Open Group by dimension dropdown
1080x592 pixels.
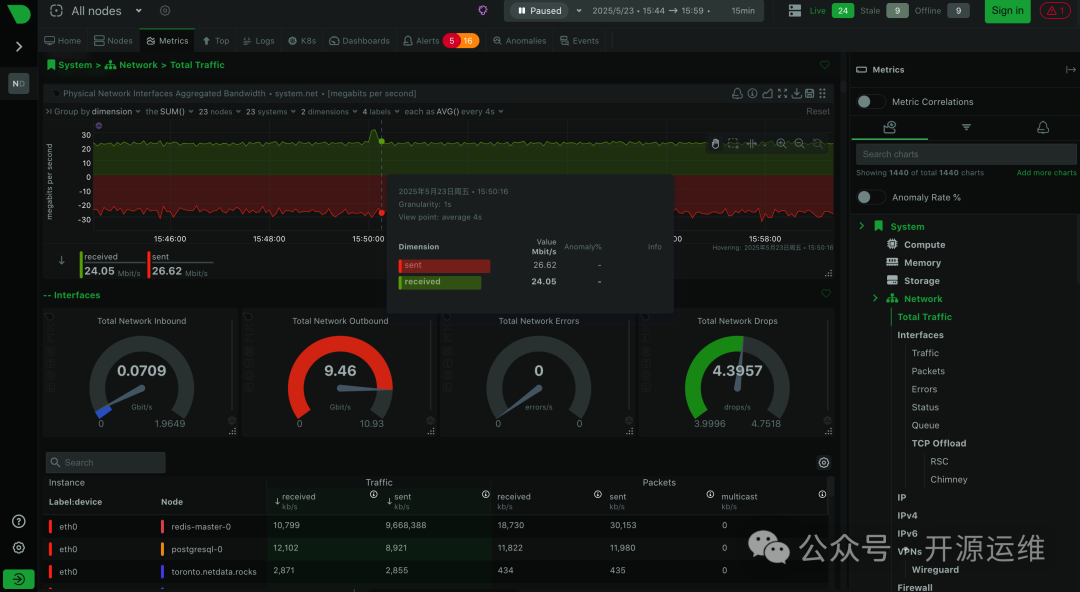(x=96, y=112)
